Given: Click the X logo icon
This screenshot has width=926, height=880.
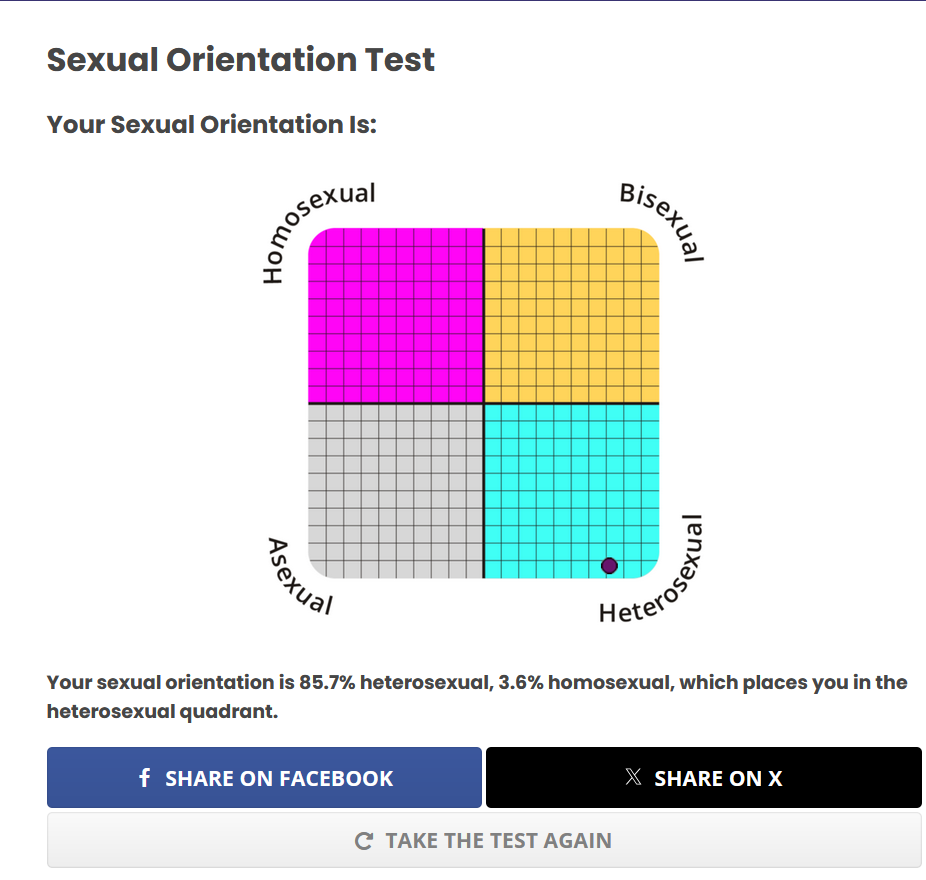Looking at the screenshot, I should [633, 777].
